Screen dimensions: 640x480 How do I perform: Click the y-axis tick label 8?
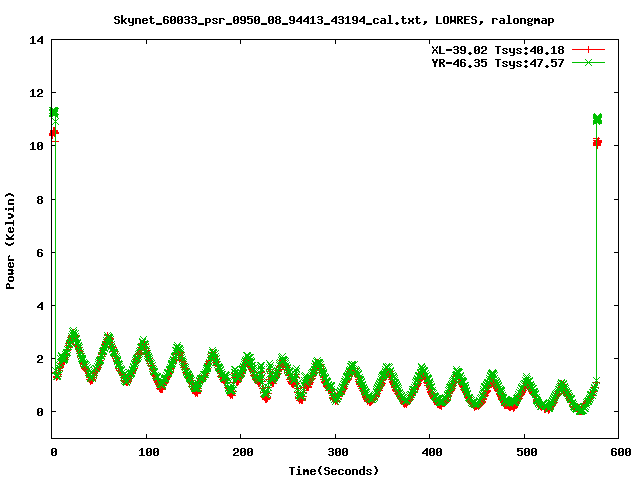pos(40,200)
